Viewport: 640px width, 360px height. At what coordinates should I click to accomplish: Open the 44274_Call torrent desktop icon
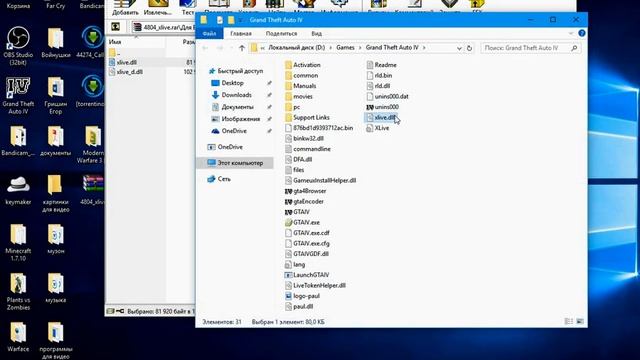tap(91, 43)
